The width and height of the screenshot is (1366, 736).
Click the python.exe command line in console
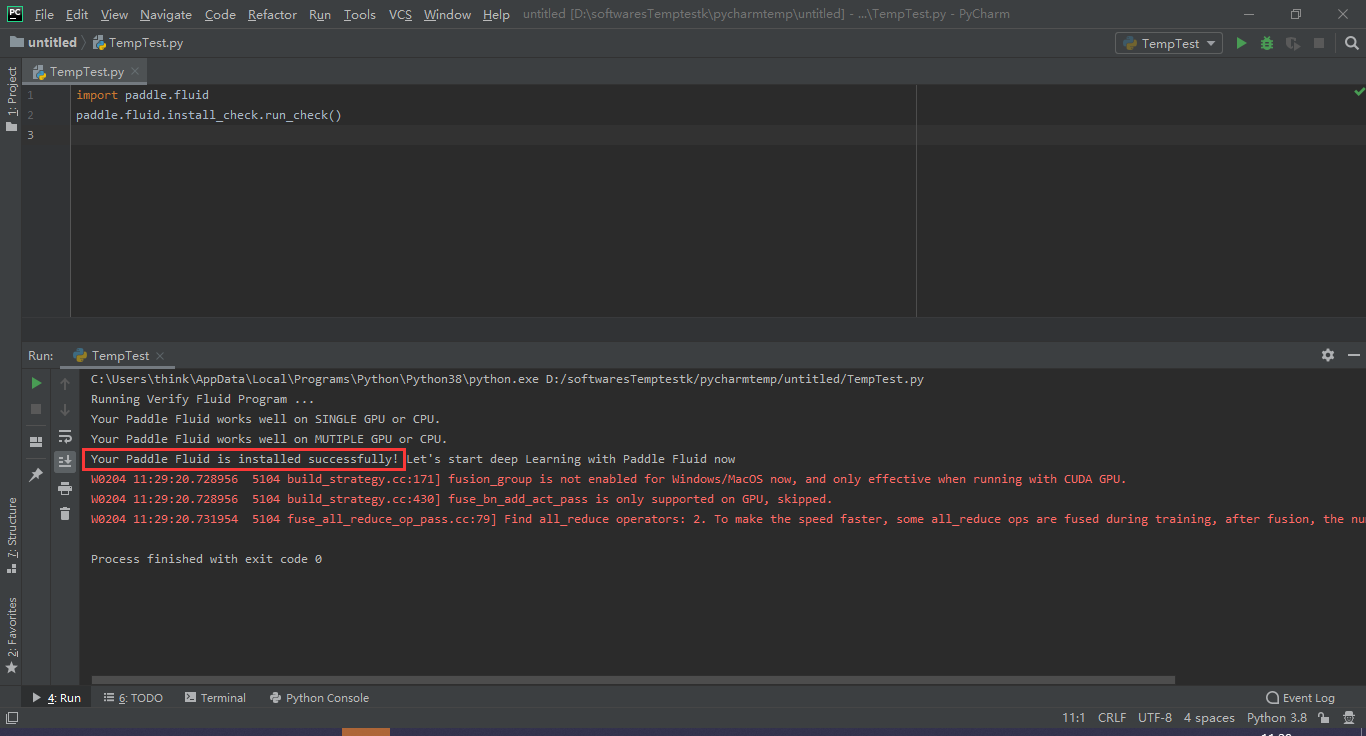507,379
